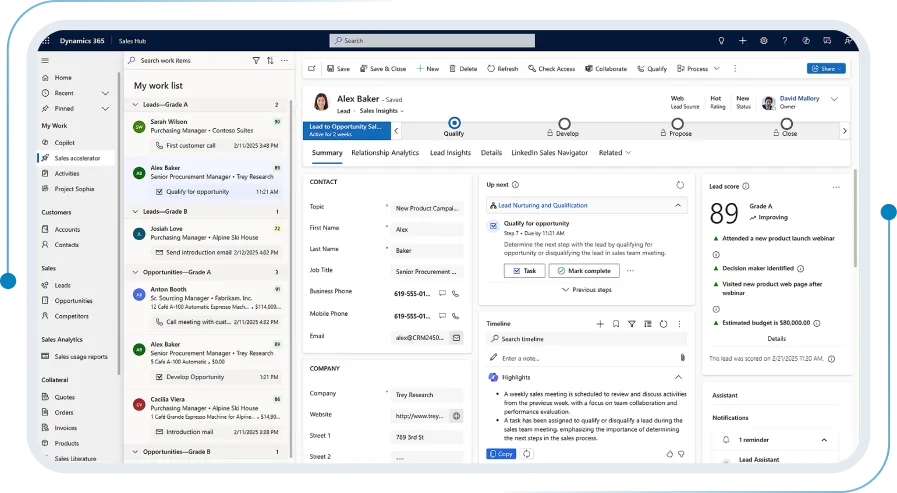The image size is (897, 493).
Task: Collapse the Highlights section
Action: click(x=678, y=377)
